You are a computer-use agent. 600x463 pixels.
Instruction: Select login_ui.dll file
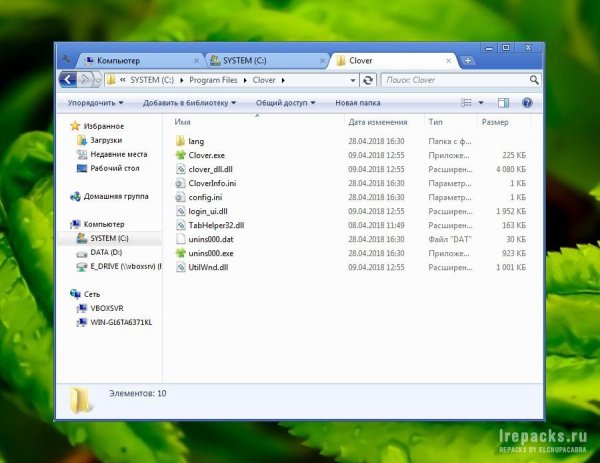coord(208,211)
